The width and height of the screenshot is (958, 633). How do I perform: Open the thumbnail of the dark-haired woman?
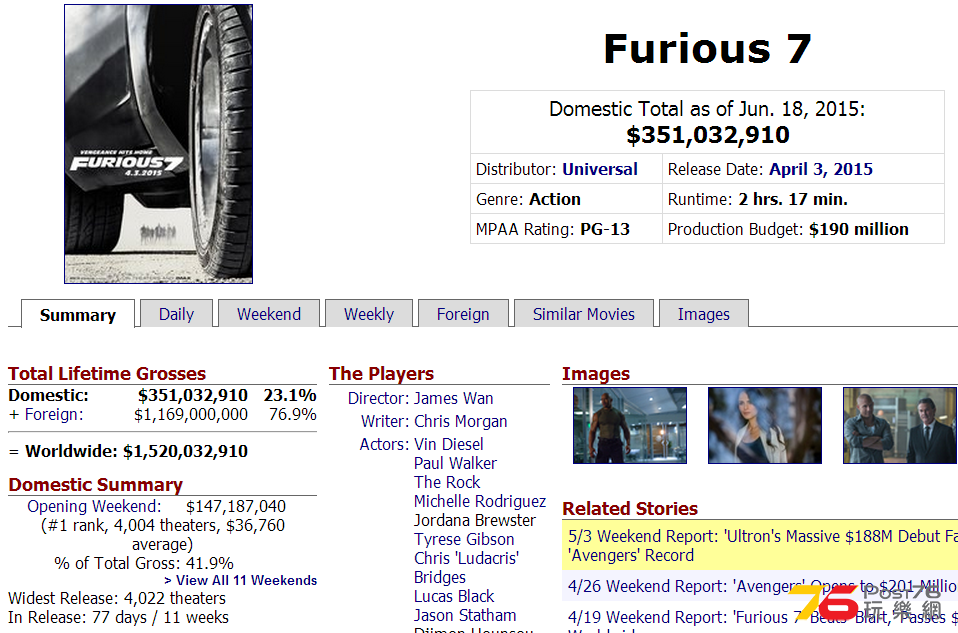[765, 425]
